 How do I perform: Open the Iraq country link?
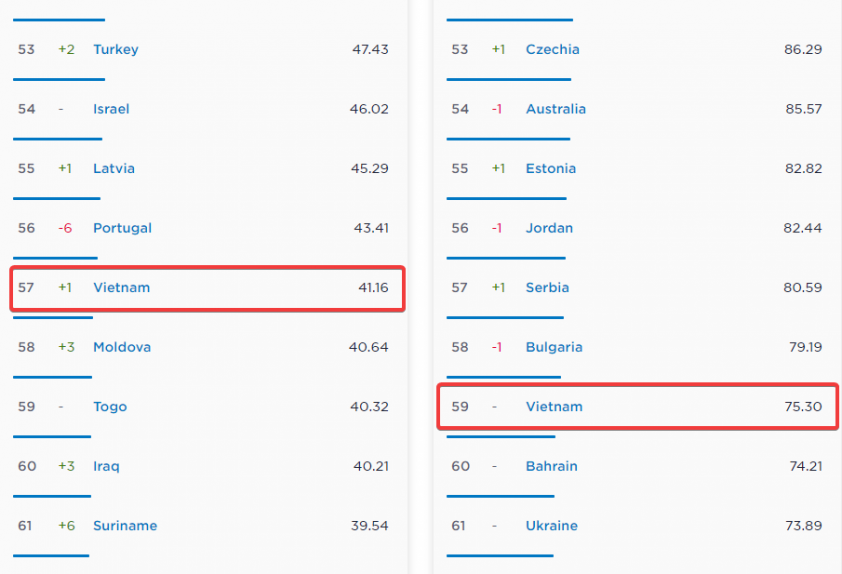[x=108, y=466]
